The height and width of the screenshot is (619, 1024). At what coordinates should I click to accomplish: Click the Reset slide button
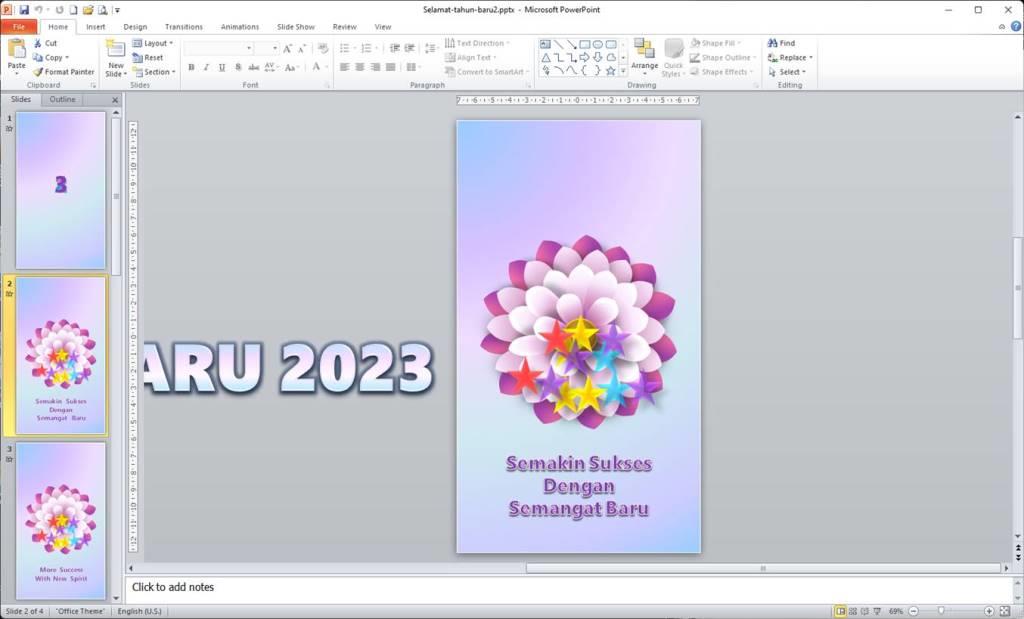pyautogui.click(x=148, y=58)
